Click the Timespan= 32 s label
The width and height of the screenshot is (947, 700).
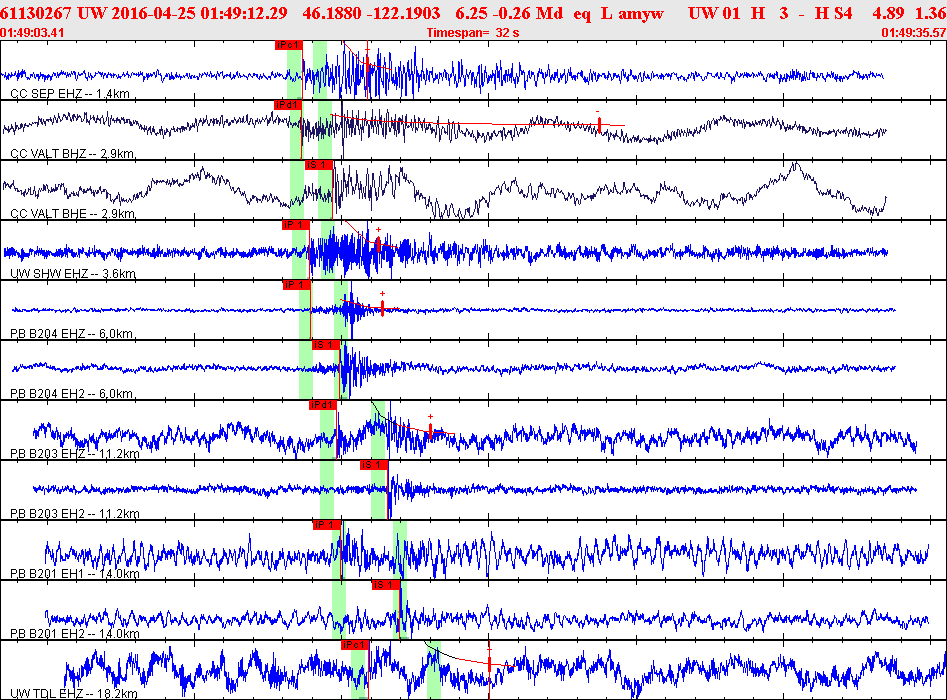[x=473, y=33]
